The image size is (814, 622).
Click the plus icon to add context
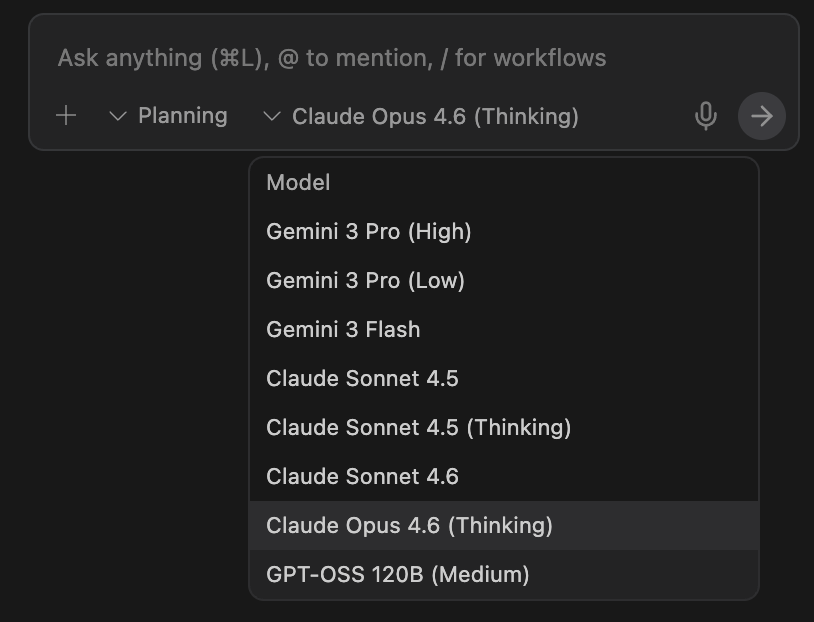[x=66, y=115]
